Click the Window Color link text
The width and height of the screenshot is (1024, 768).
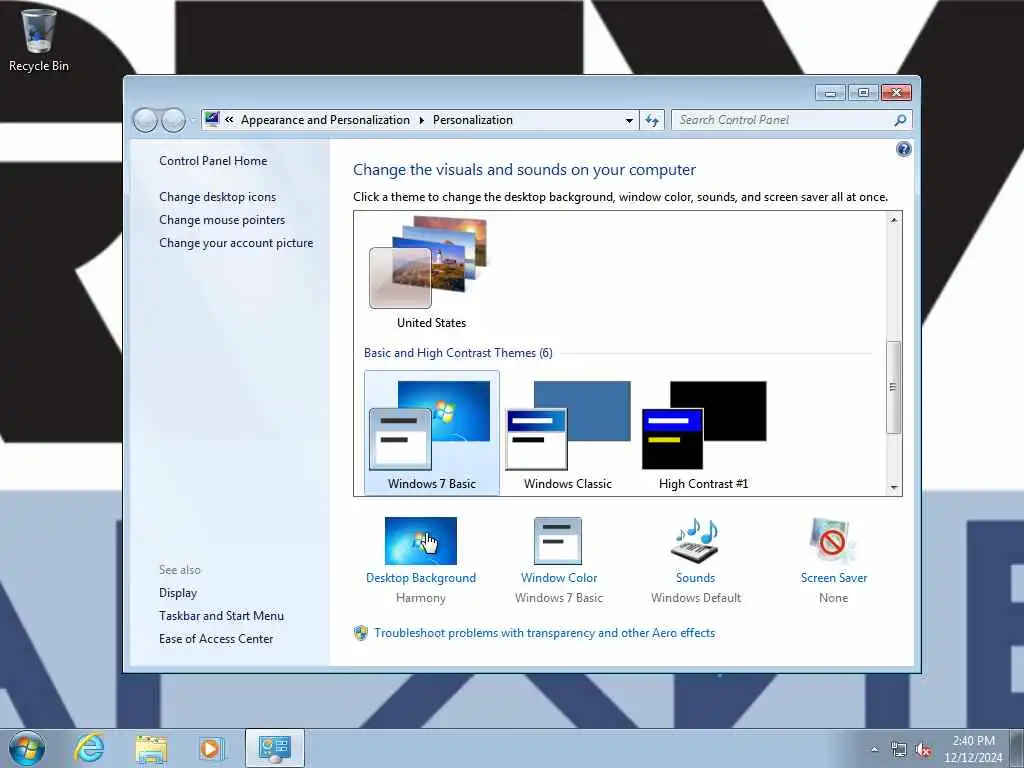pos(559,578)
